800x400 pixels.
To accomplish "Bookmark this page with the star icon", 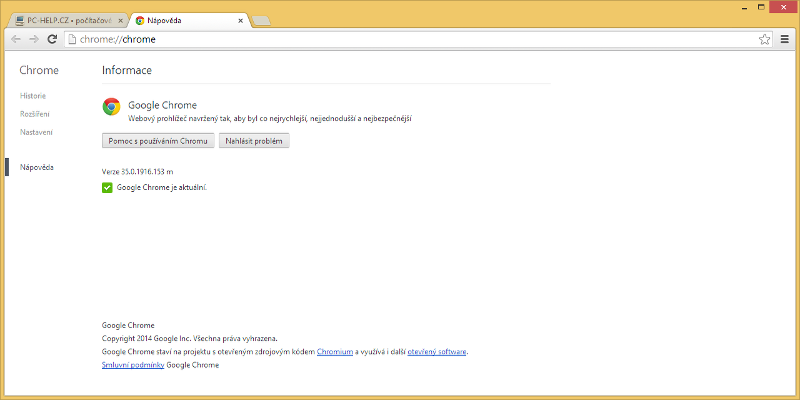I will click(x=765, y=39).
